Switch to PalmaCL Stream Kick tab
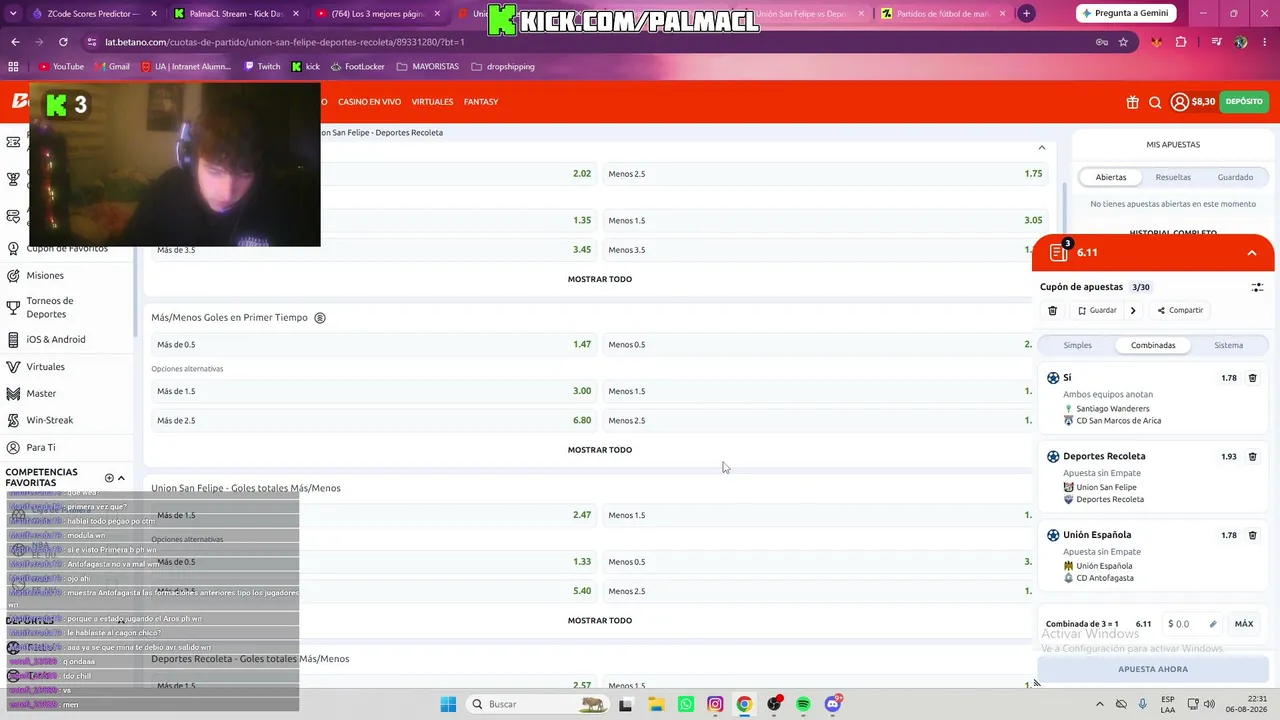Screen dimensions: 1280x720 pos(234,14)
